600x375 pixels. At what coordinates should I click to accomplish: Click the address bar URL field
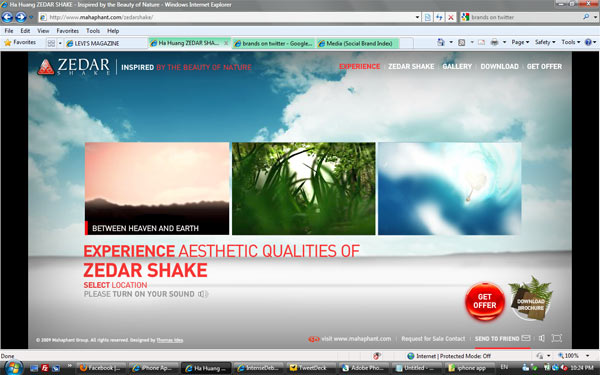[226, 17]
